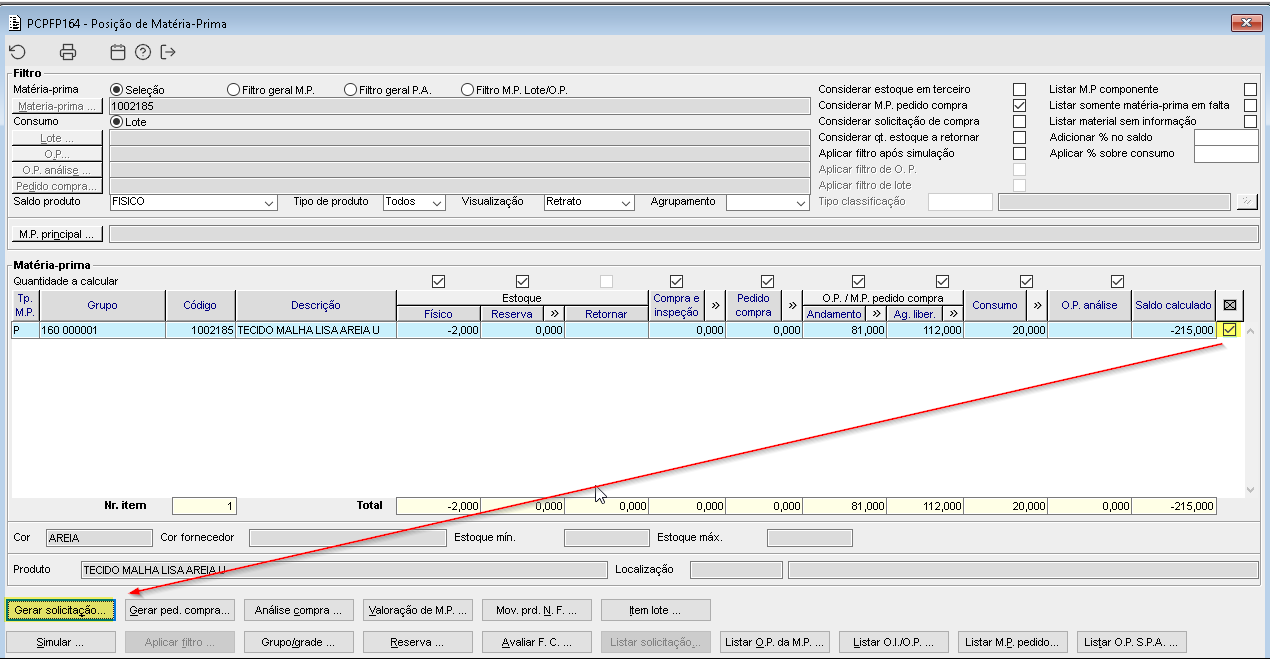Viewport: 1270px width, 660px height.
Task: Open the Tipo de produto dropdown
Action: pyautogui.click(x=414, y=201)
